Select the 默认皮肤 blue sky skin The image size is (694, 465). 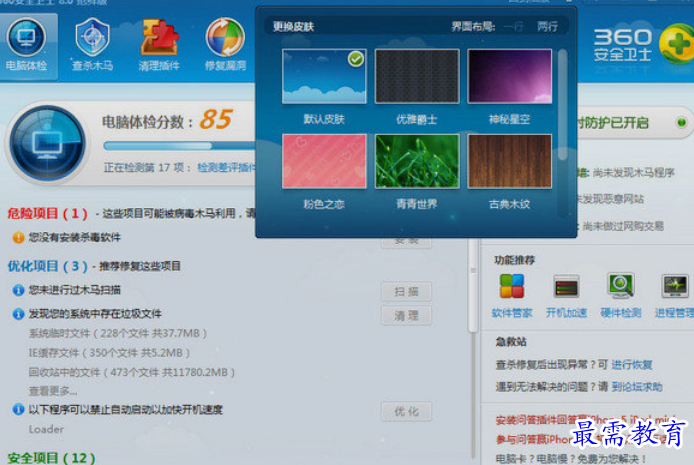click(324, 77)
